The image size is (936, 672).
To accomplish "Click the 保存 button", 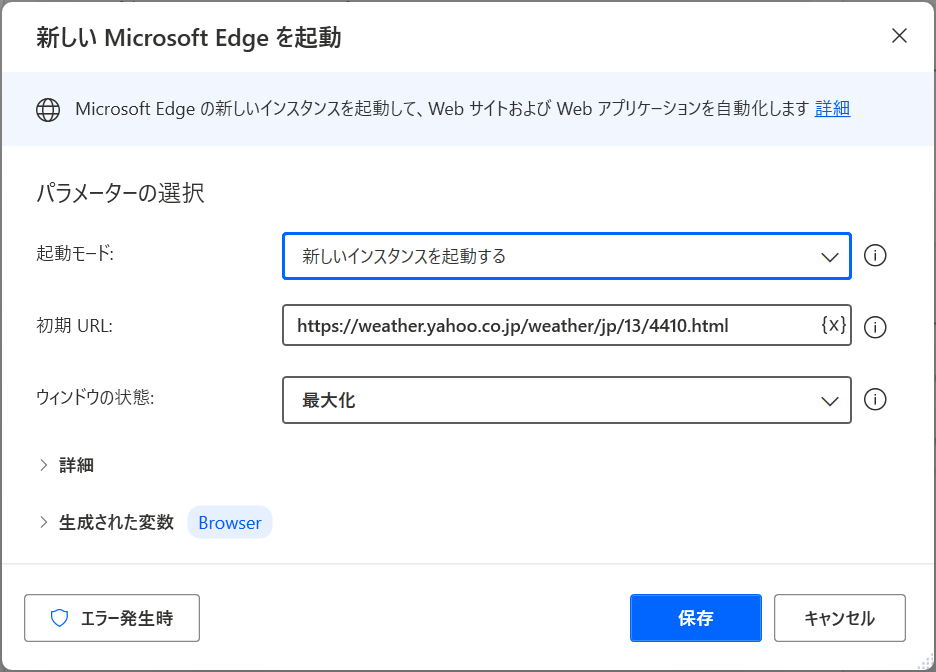I will pos(695,618).
